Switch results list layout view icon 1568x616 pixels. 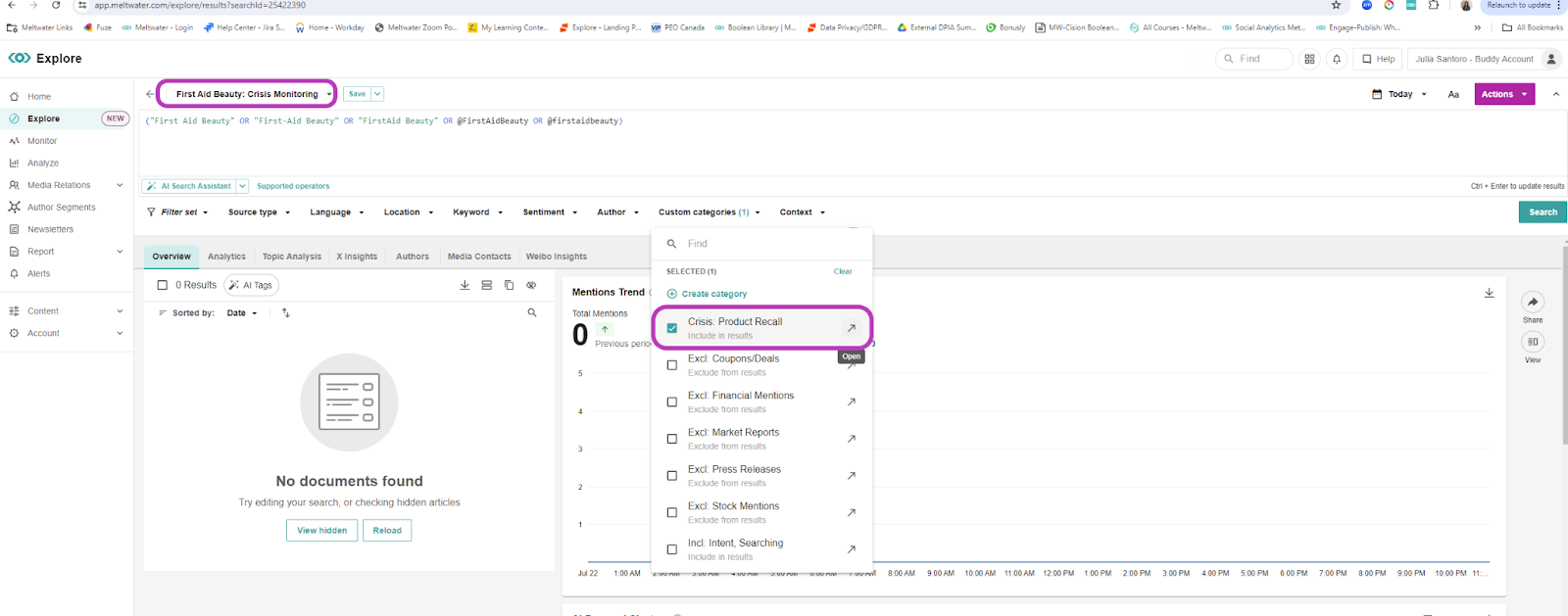(486, 285)
